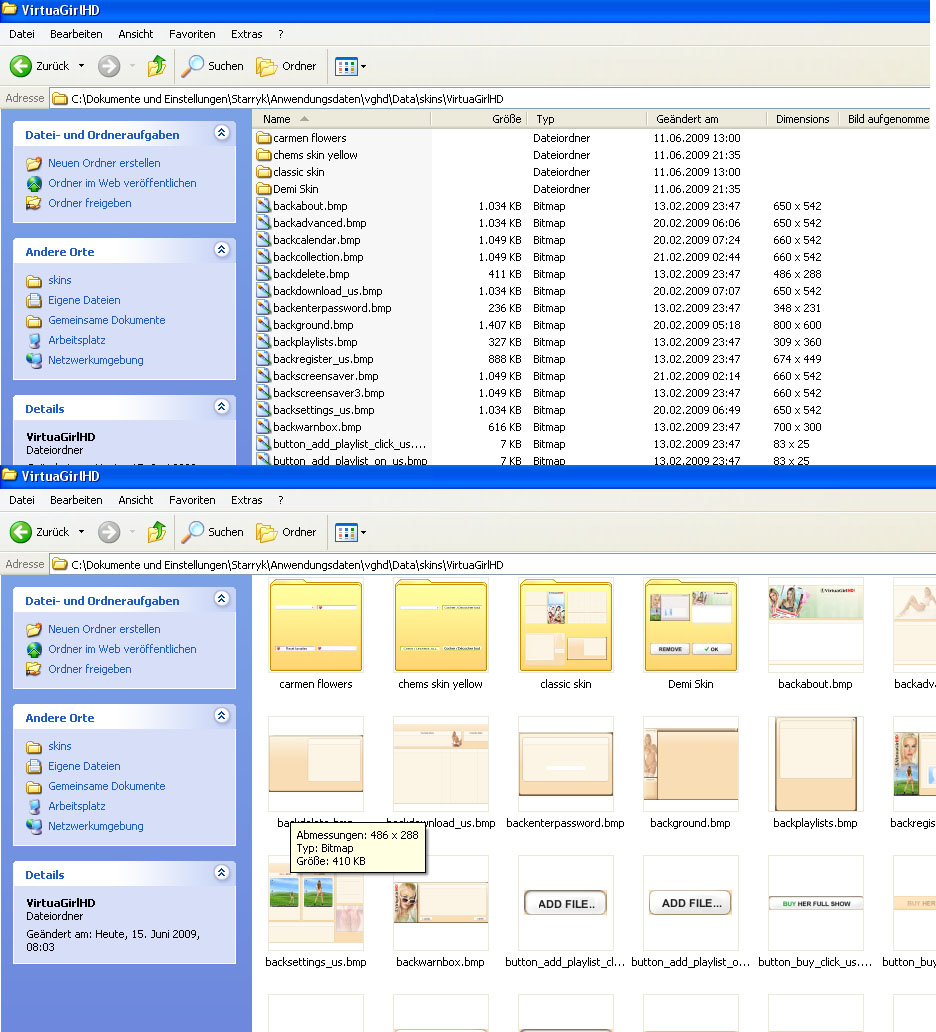Collapse the Details panel showing the 15. Juni 2009 date
This screenshot has height=1032, width=936.
(221, 873)
